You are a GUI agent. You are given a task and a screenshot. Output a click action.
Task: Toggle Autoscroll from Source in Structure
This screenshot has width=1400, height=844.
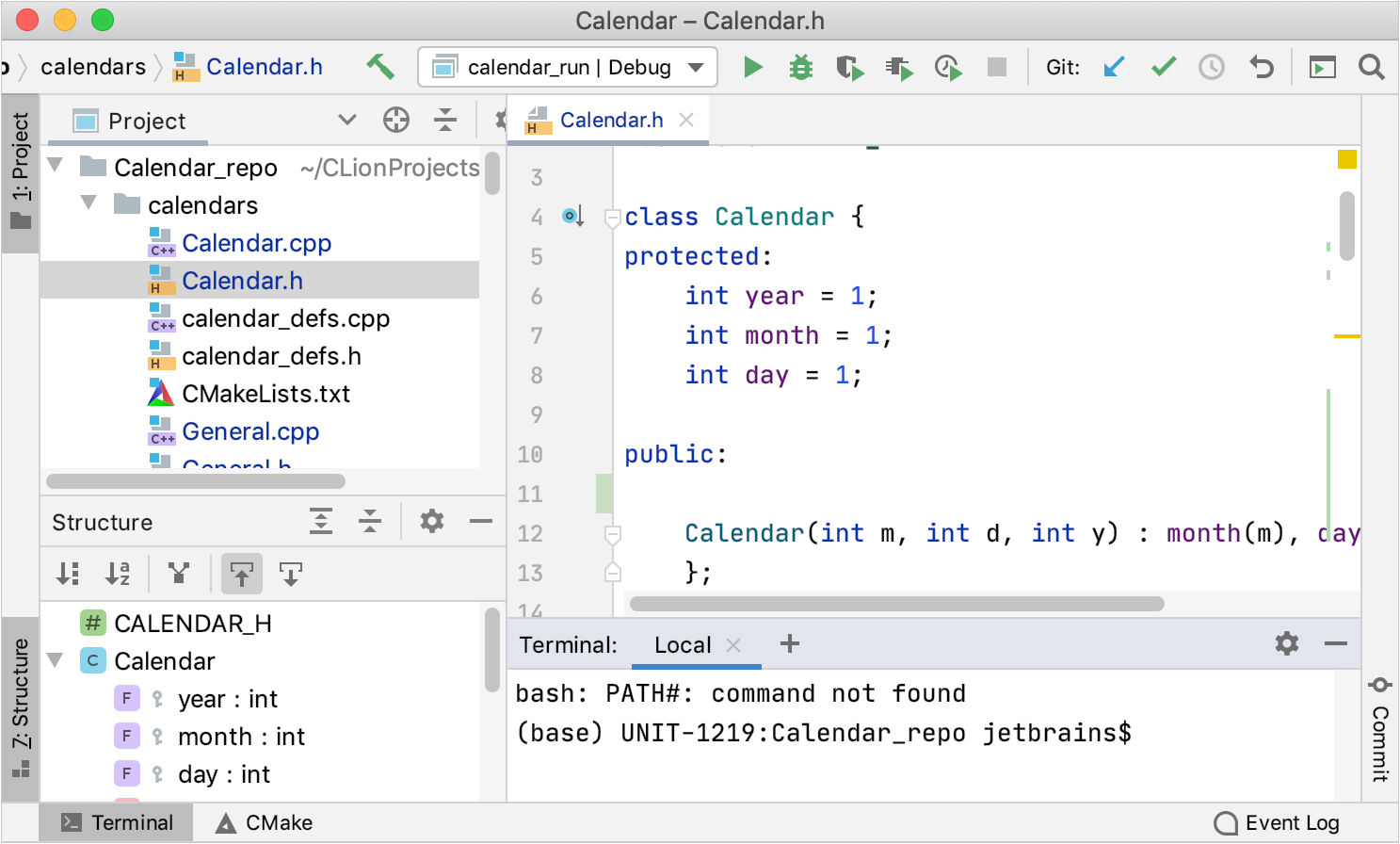pyautogui.click(x=291, y=574)
